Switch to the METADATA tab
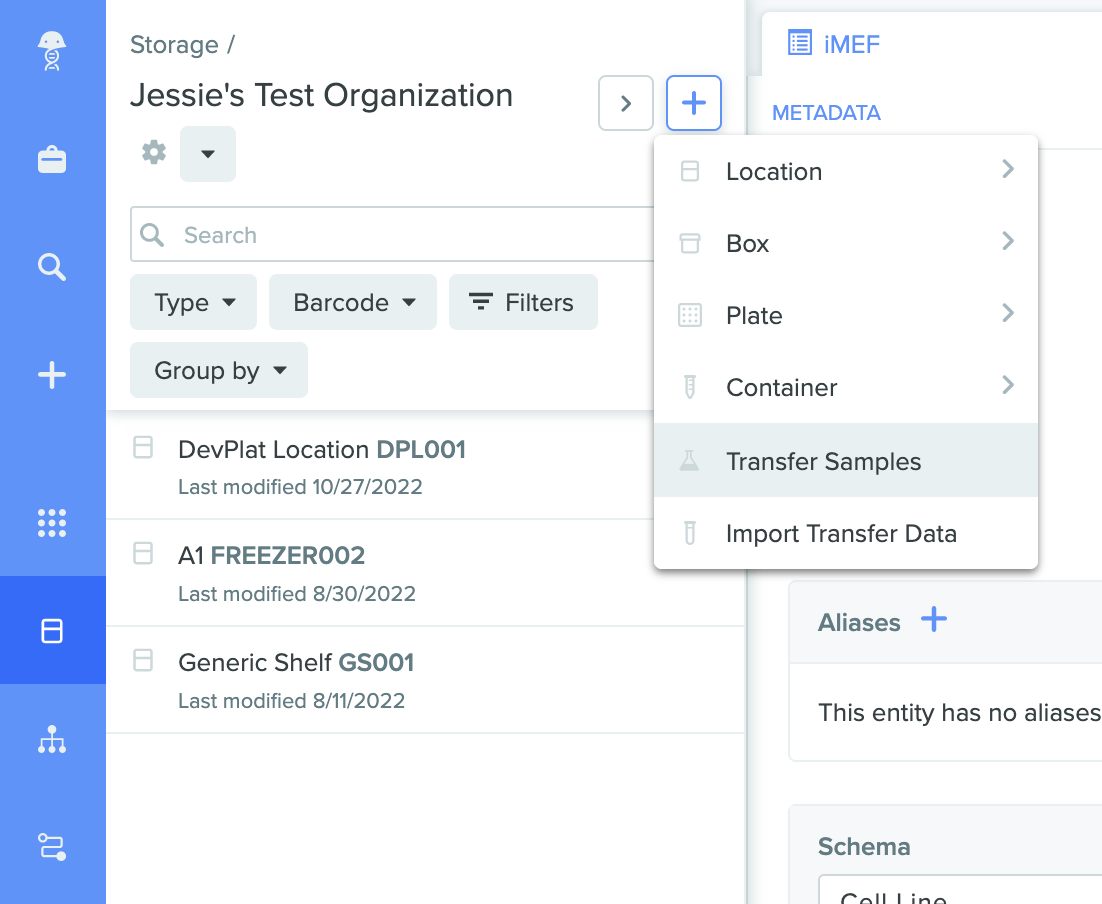The width and height of the screenshot is (1102, 904). pyautogui.click(x=826, y=112)
